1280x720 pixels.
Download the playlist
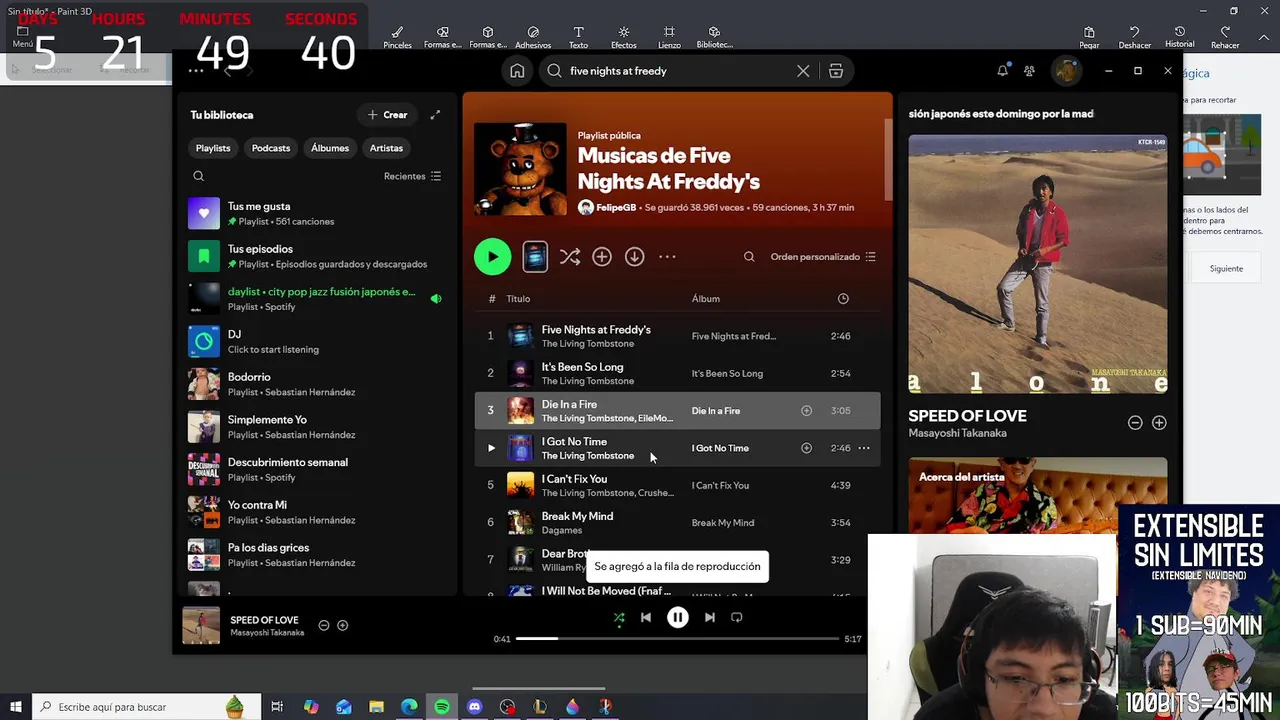click(x=634, y=257)
